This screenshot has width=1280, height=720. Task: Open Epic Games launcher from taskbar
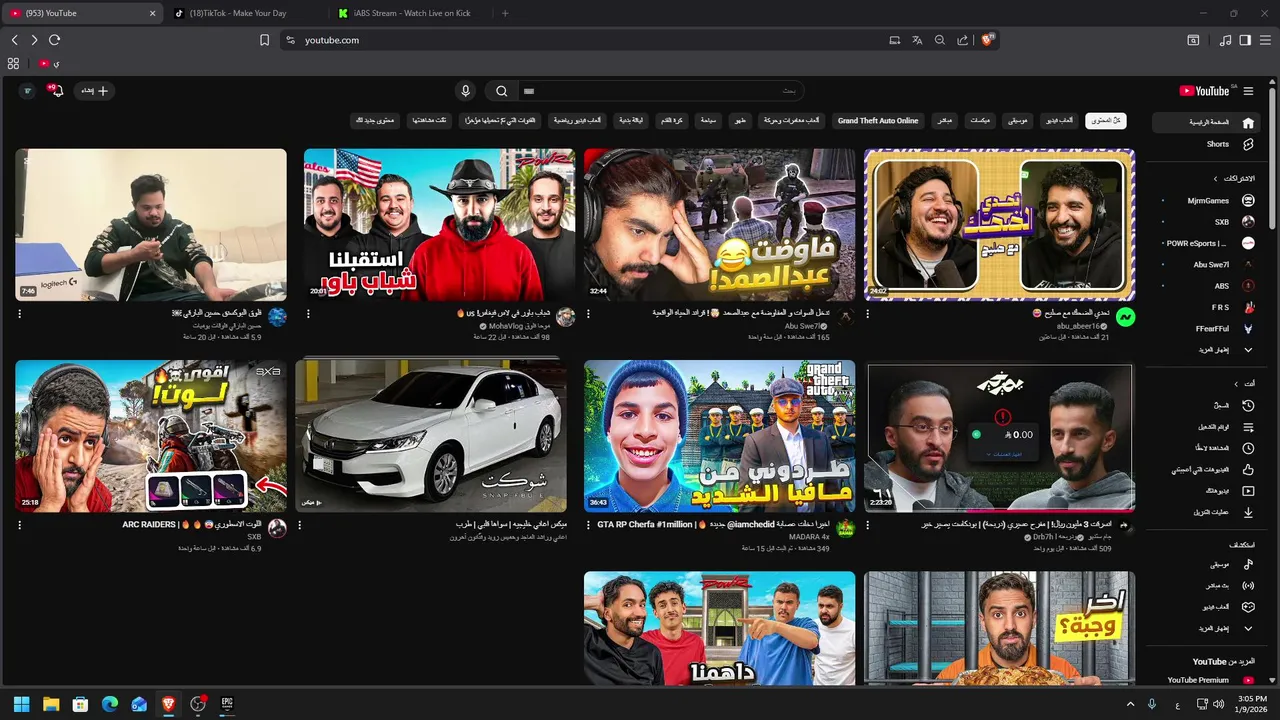227,704
